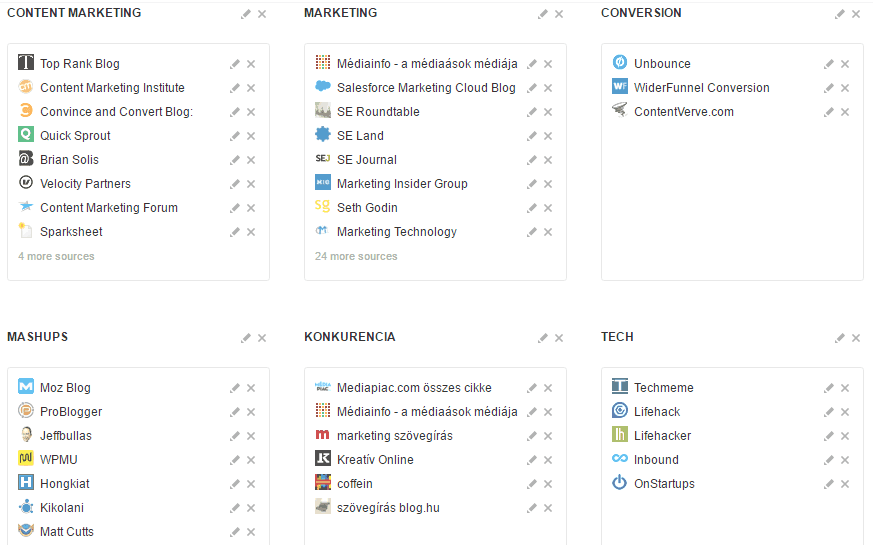Edit the Marketing Technology source

tap(532, 232)
